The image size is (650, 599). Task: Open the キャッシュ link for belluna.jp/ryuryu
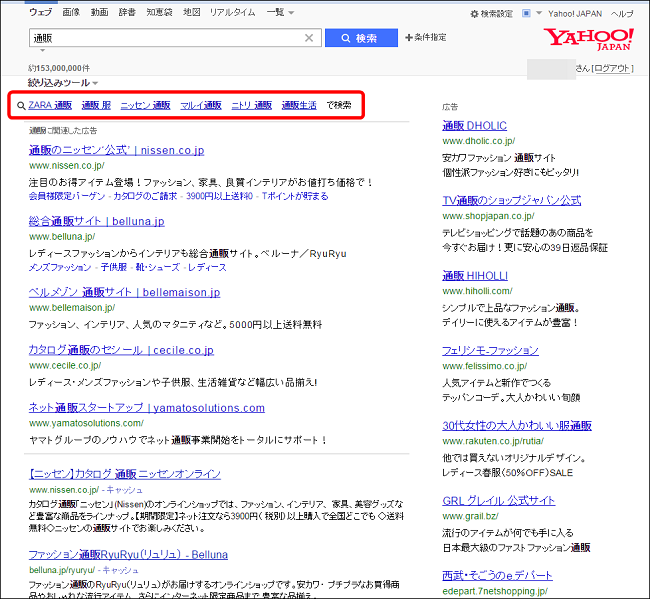[120, 570]
